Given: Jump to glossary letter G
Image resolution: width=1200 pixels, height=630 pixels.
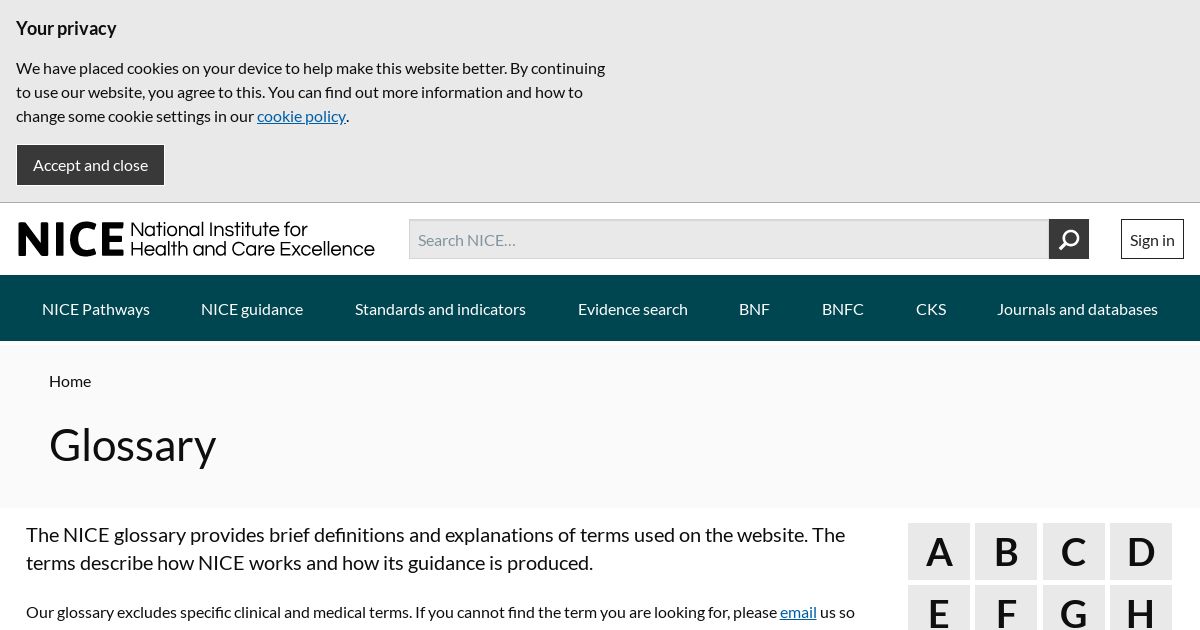Looking at the screenshot, I should coord(1074,608).
